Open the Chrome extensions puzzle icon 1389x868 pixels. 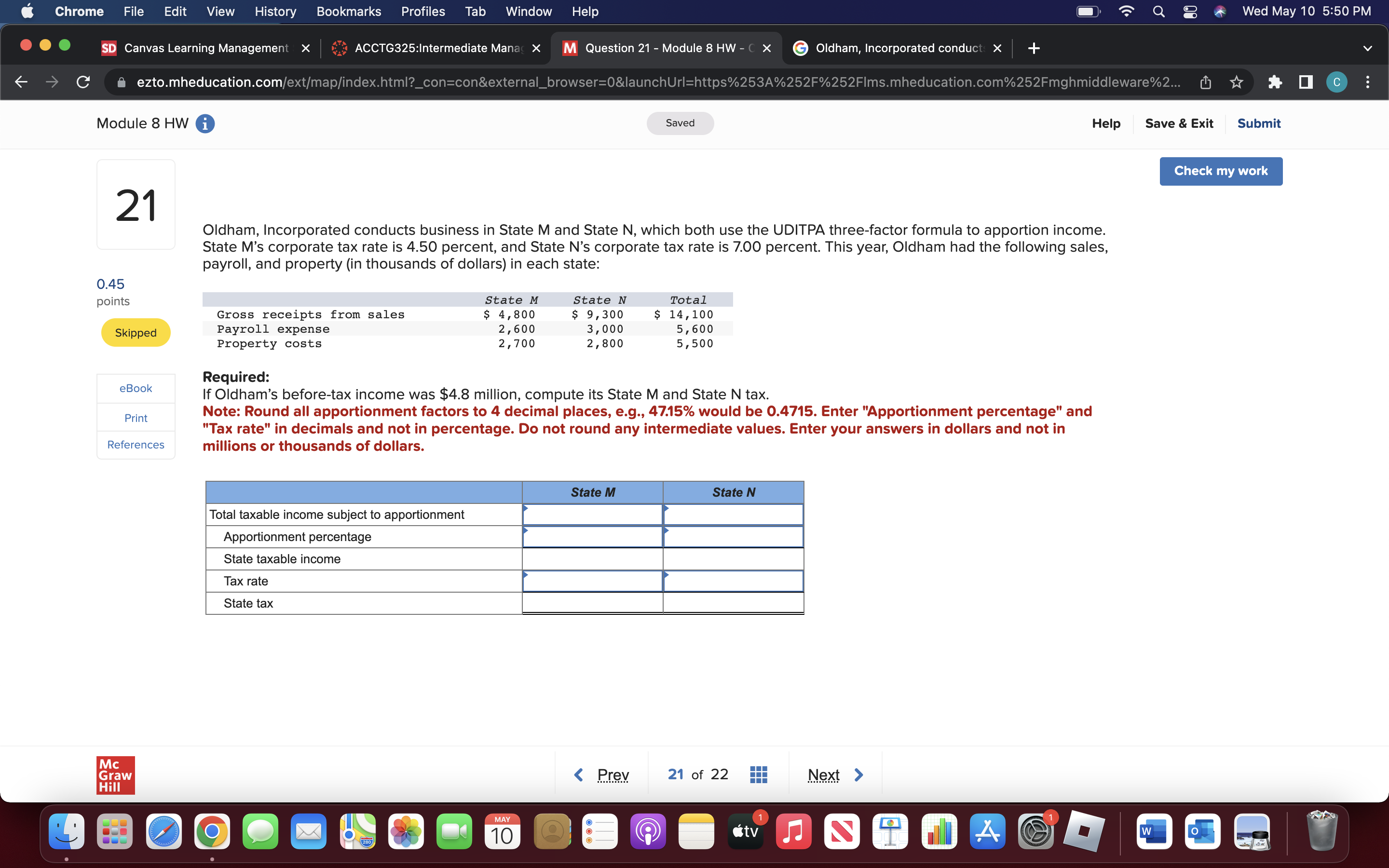coord(1275,82)
